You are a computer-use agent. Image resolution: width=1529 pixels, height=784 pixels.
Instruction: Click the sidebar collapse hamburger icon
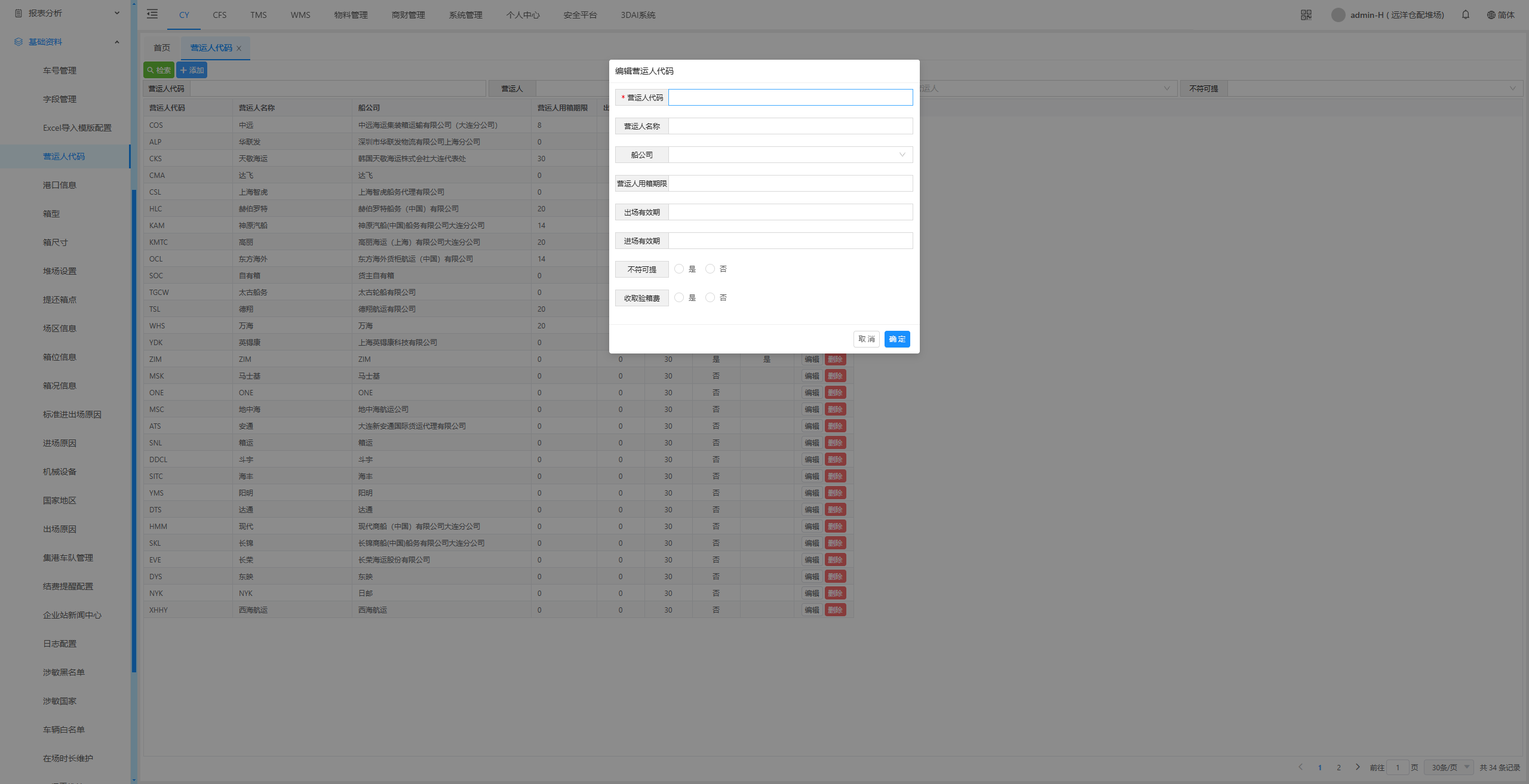(x=152, y=14)
